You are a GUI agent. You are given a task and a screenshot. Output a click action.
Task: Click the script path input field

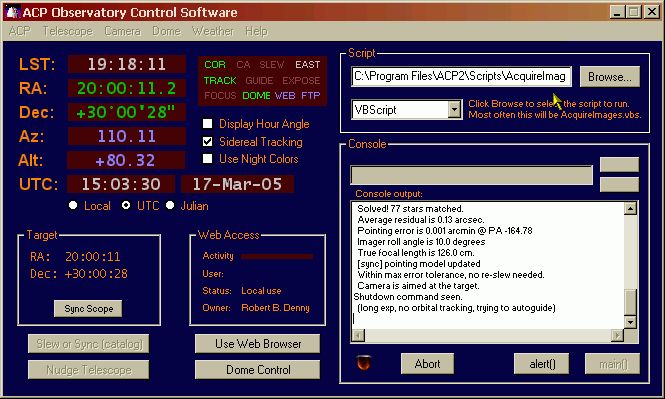461,76
